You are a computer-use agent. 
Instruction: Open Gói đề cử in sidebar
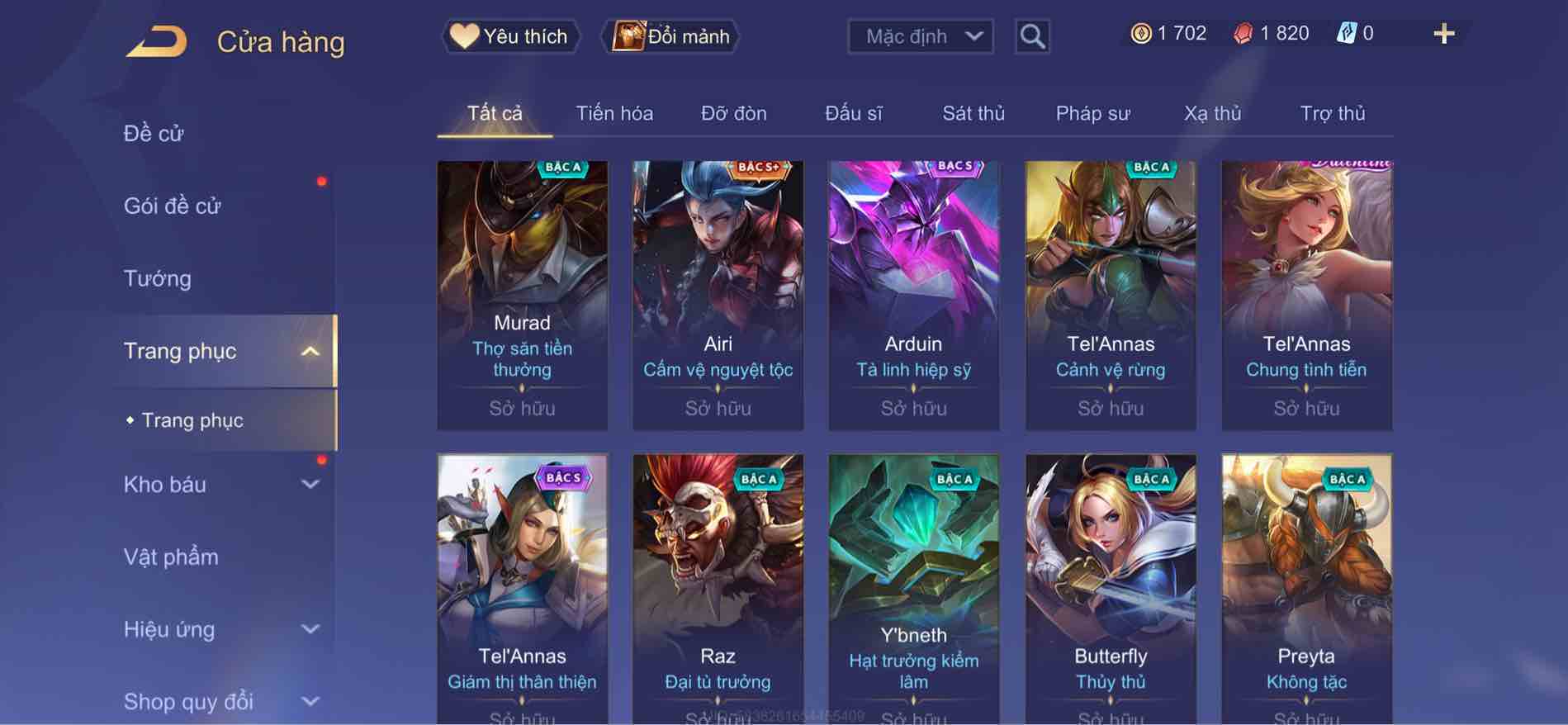[x=173, y=206]
